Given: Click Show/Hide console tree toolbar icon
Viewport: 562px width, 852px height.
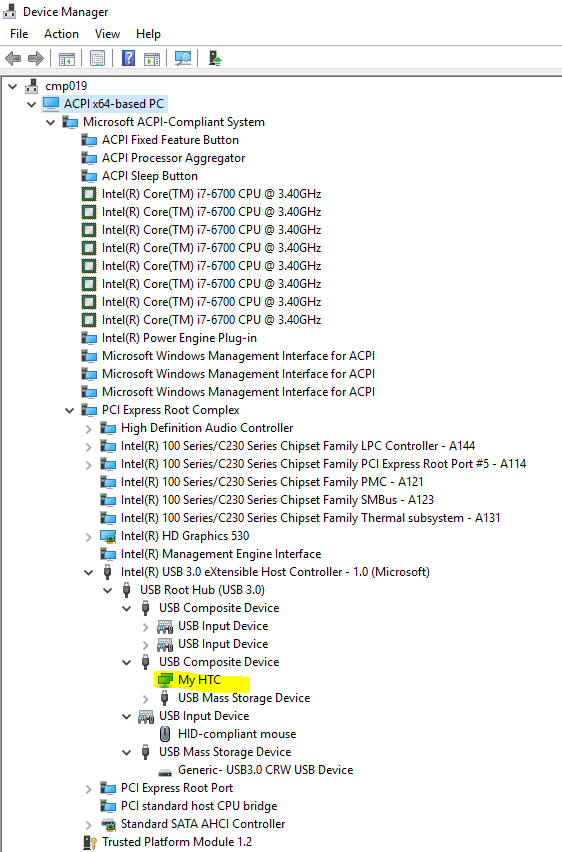Looking at the screenshot, I should click(x=67, y=58).
